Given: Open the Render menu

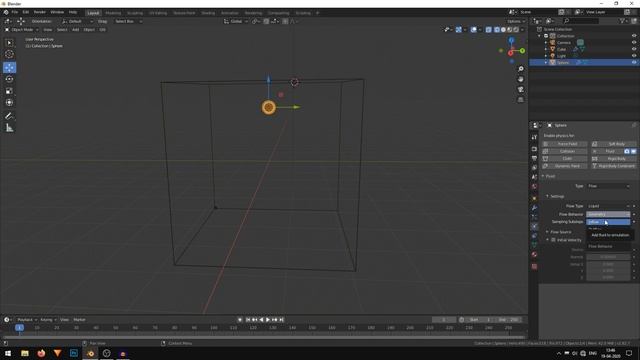Looking at the screenshot, I should [x=40, y=12].
